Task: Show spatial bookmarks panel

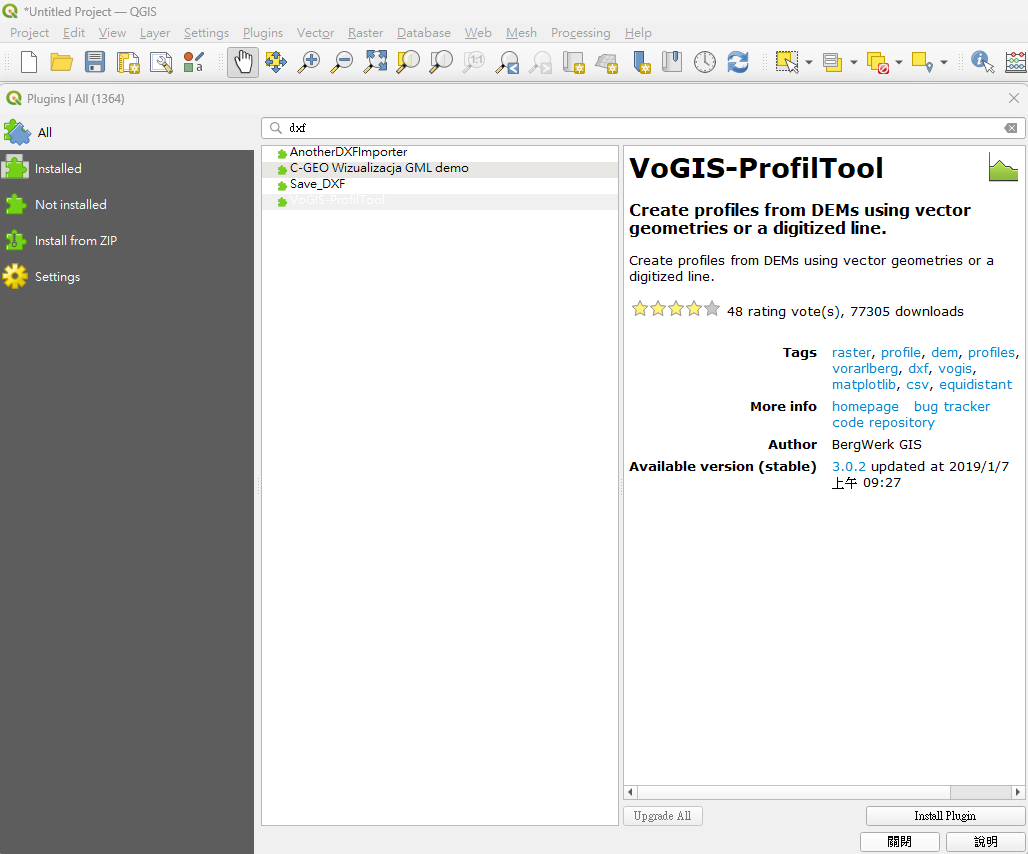Action: point(672,62)
